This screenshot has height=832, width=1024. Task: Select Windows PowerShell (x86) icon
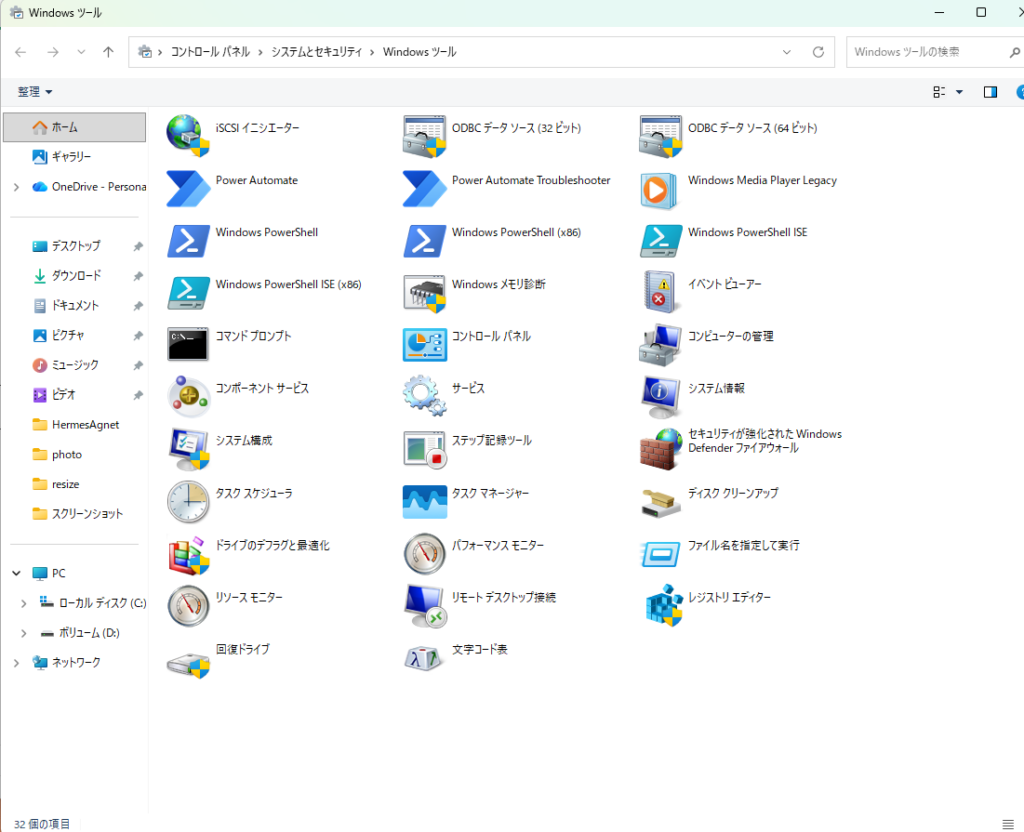click(x=424, y=240)
